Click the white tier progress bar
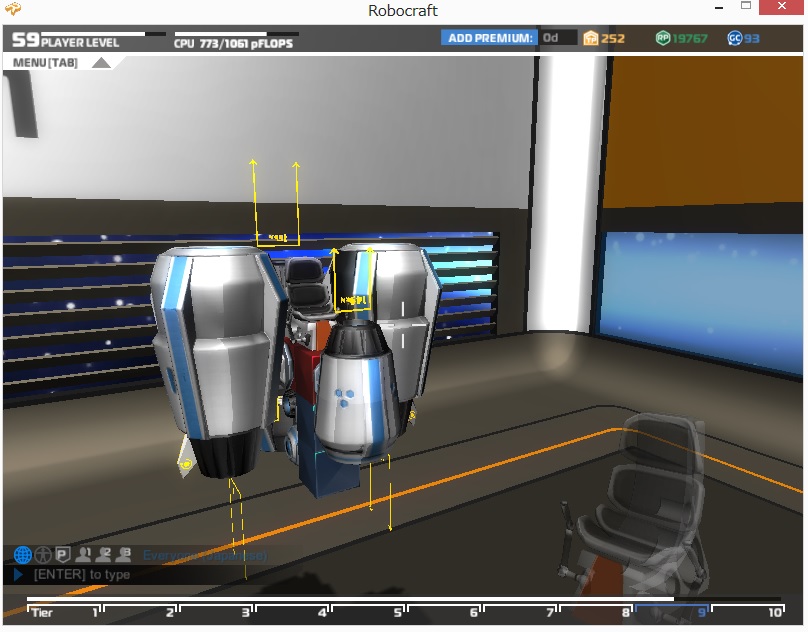 (350, 599)
